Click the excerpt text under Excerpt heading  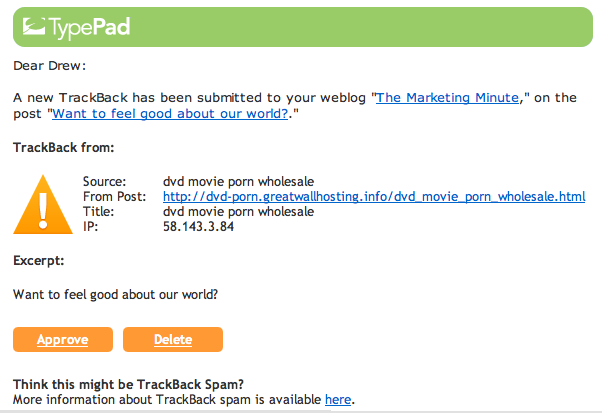(x=115, y=294)
